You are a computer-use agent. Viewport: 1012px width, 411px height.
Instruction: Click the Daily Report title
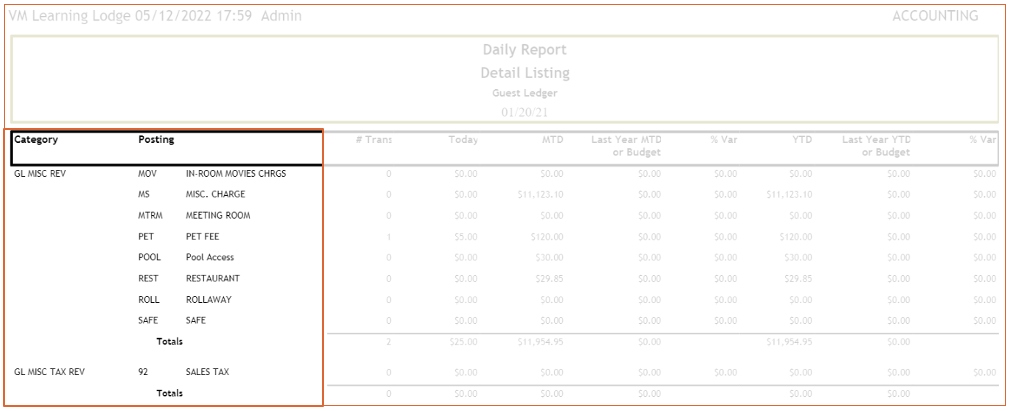[x=524, y=50]
